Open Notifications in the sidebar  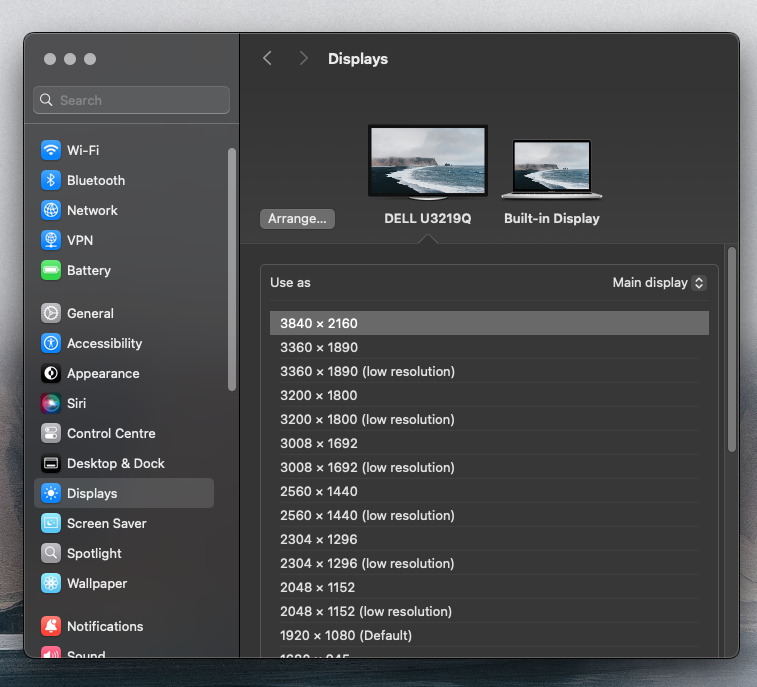105,626
